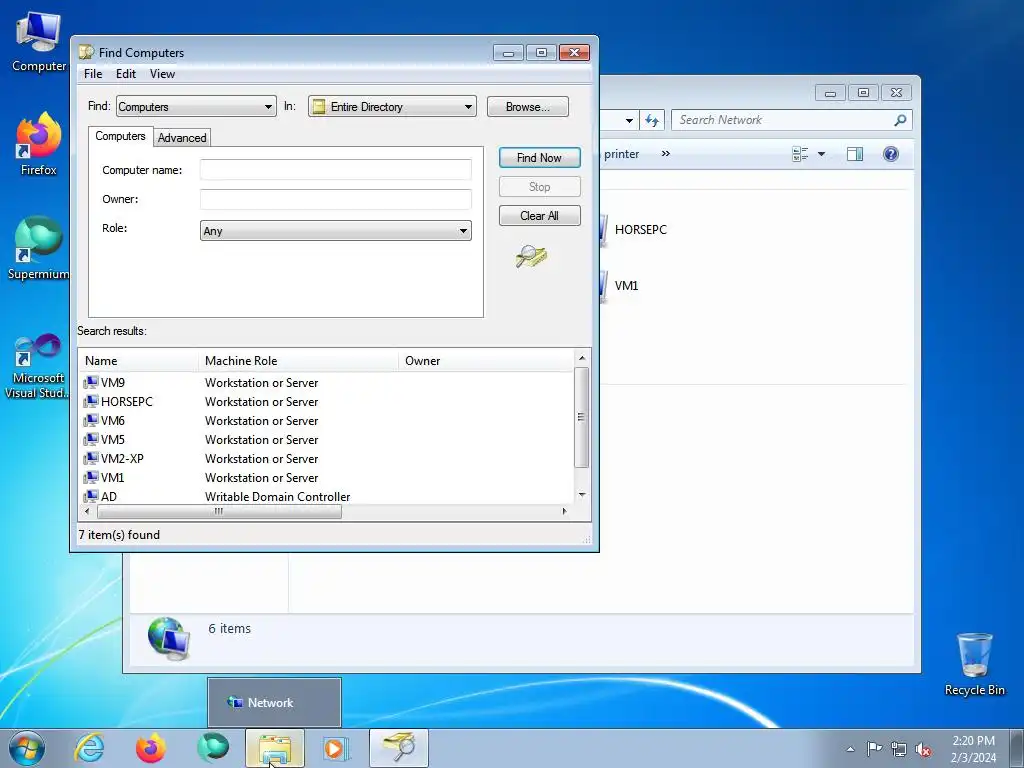Show hidden system tray icons
The width and height of the screenshot is (1024, 768).
coord(850,749)
